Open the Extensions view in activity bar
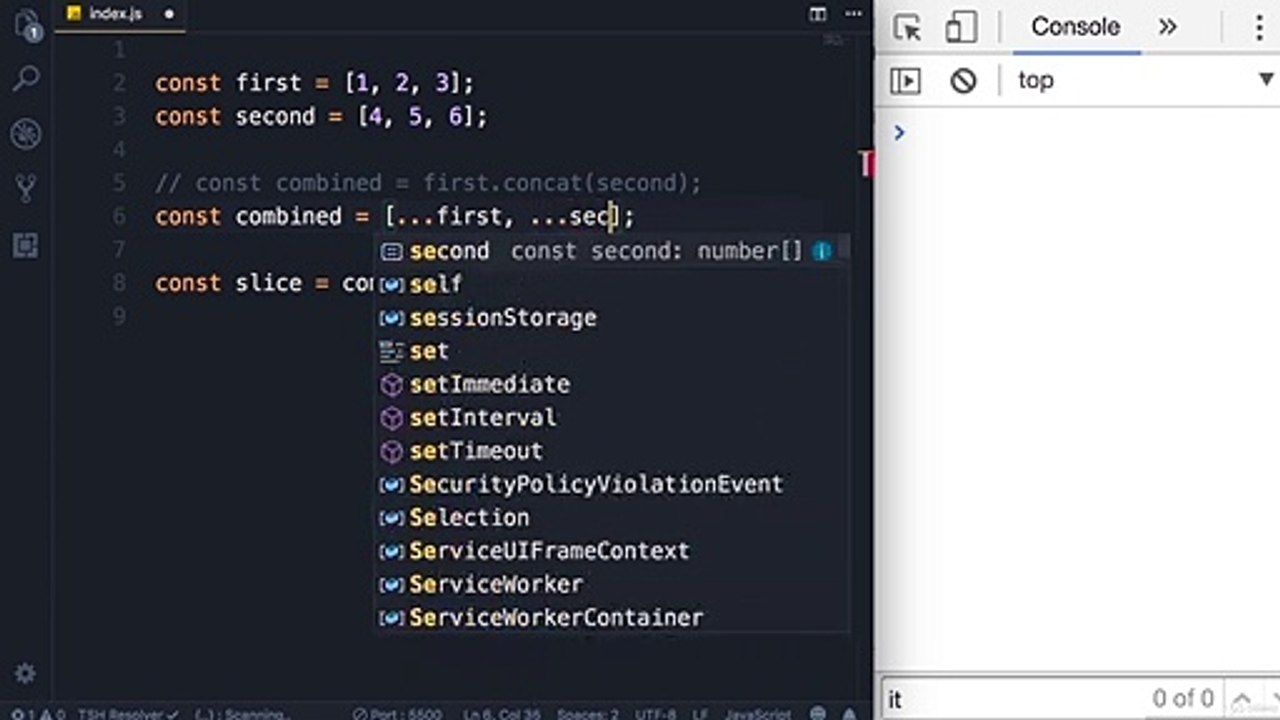Screen dimensions: 1280x720 tap(27, 246)
